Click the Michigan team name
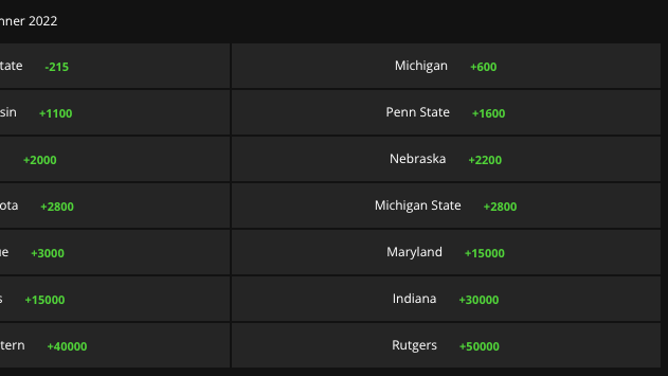This screenshot has width=668, height=376. click(x=421, y=66)
